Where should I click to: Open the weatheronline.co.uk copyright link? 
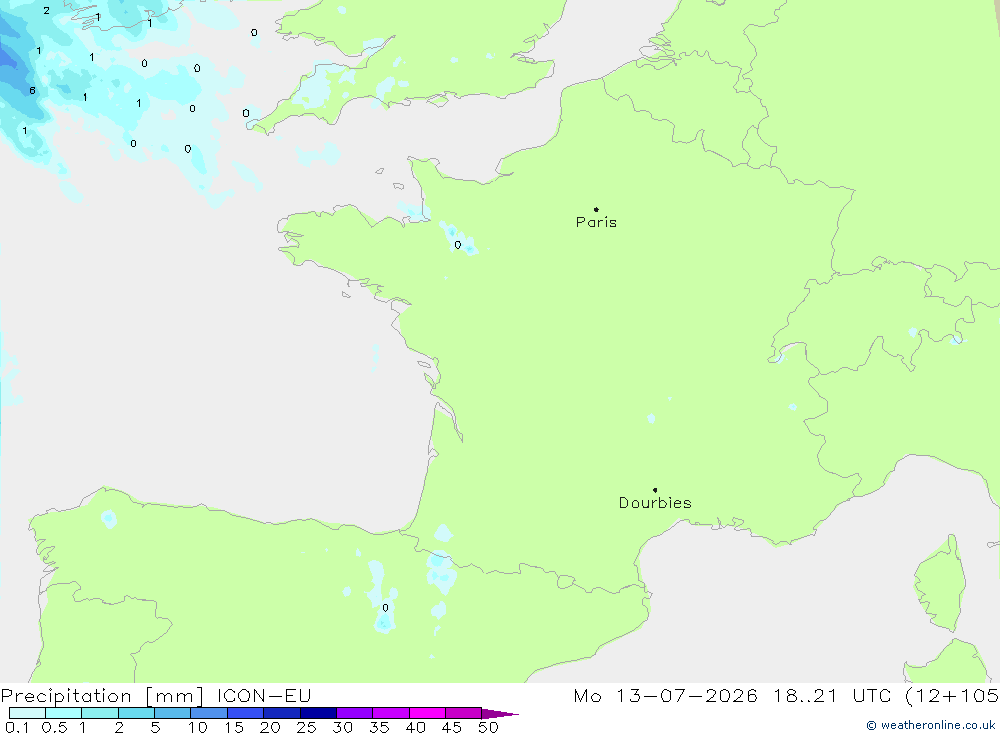coord(931,725)
